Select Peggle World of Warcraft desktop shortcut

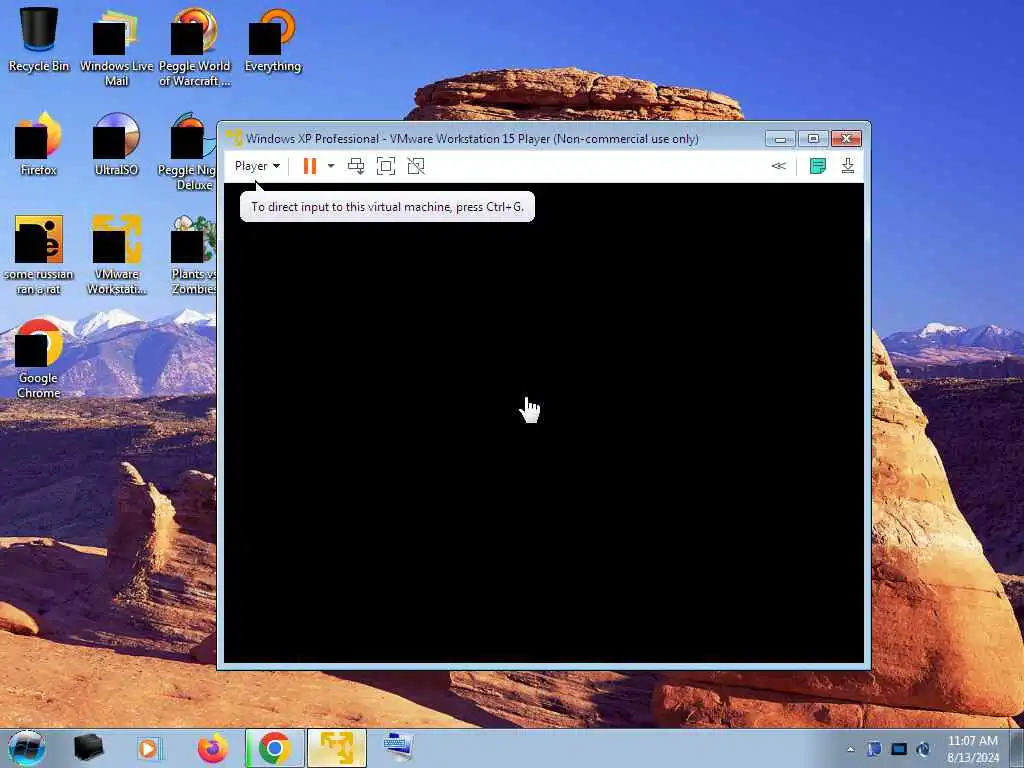[x=195, y=48]
